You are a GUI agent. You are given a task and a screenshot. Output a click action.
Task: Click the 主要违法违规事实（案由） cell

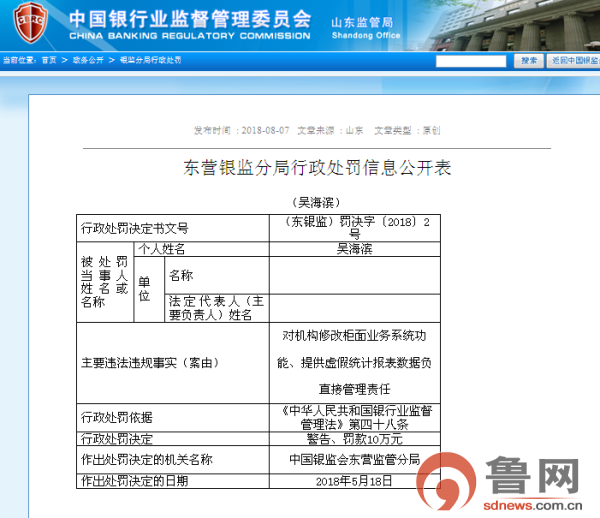pos(173,363)
